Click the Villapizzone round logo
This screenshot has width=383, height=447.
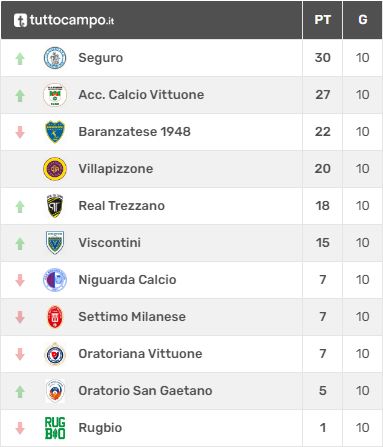[55, 169]
